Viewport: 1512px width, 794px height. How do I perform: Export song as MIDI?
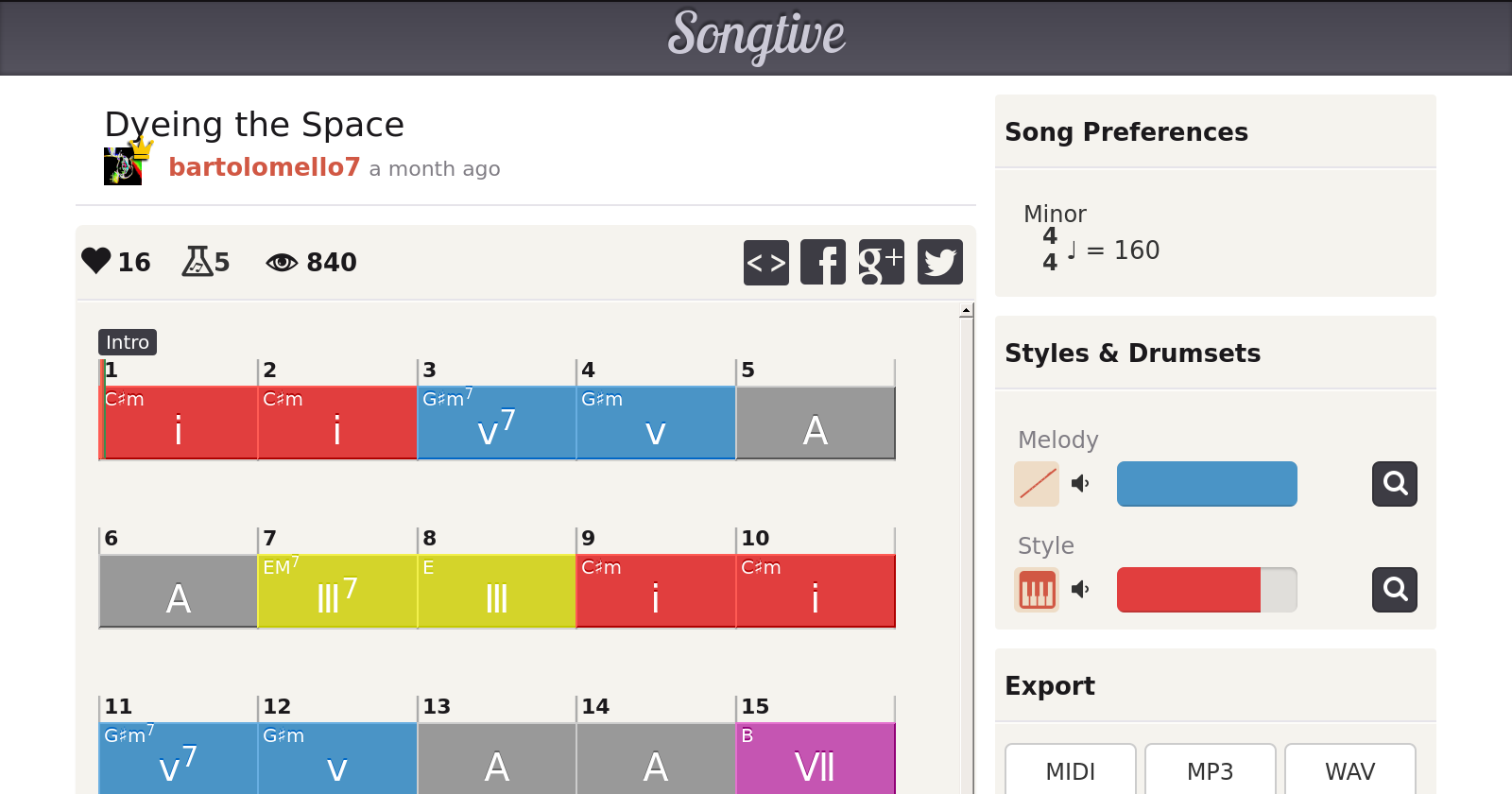tap(1070, 771)
